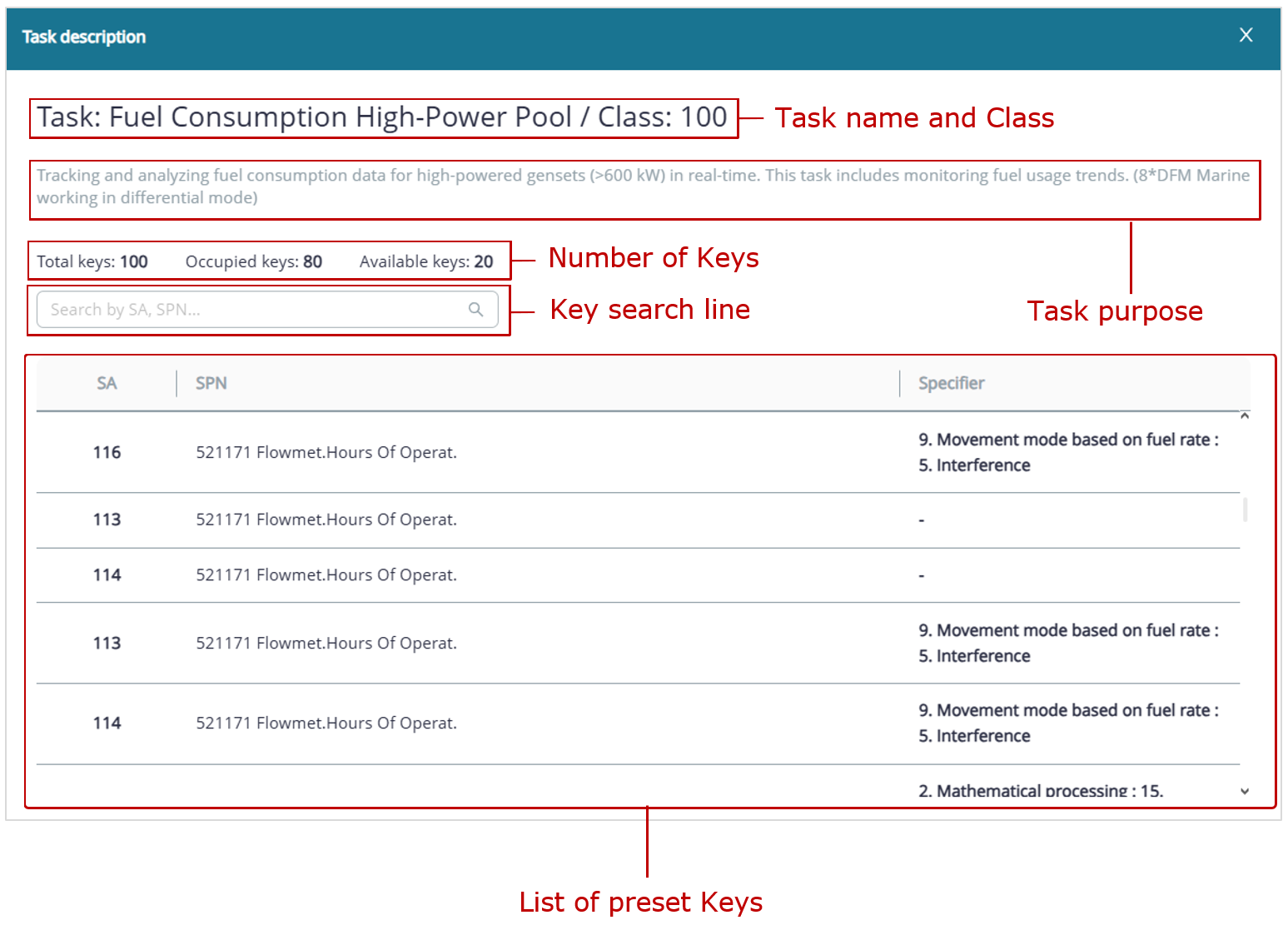This screenshot has height=925, width=1288.
Task: Click the Fuel Consumption High-Power Pool task title
Action: tap(382, 117)
